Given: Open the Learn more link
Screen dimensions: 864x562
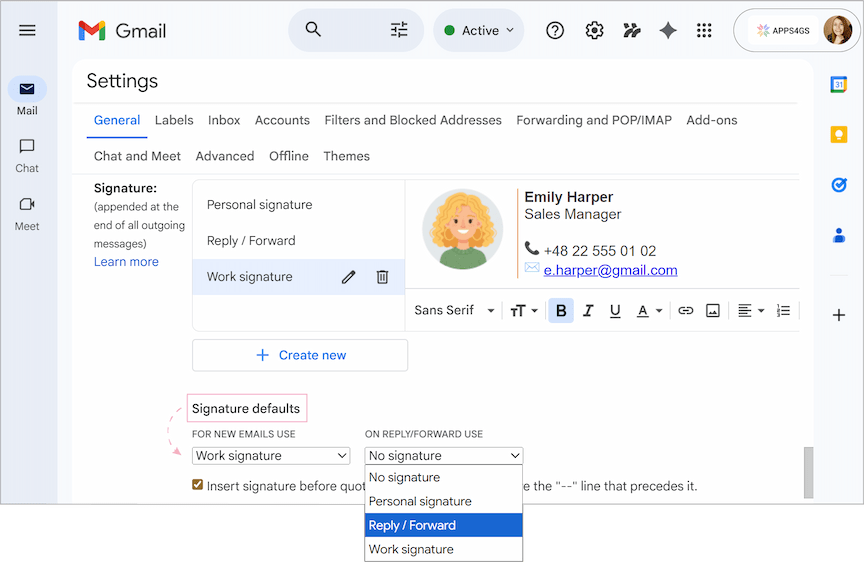Looking at the screenshot, I should (126, 262).
